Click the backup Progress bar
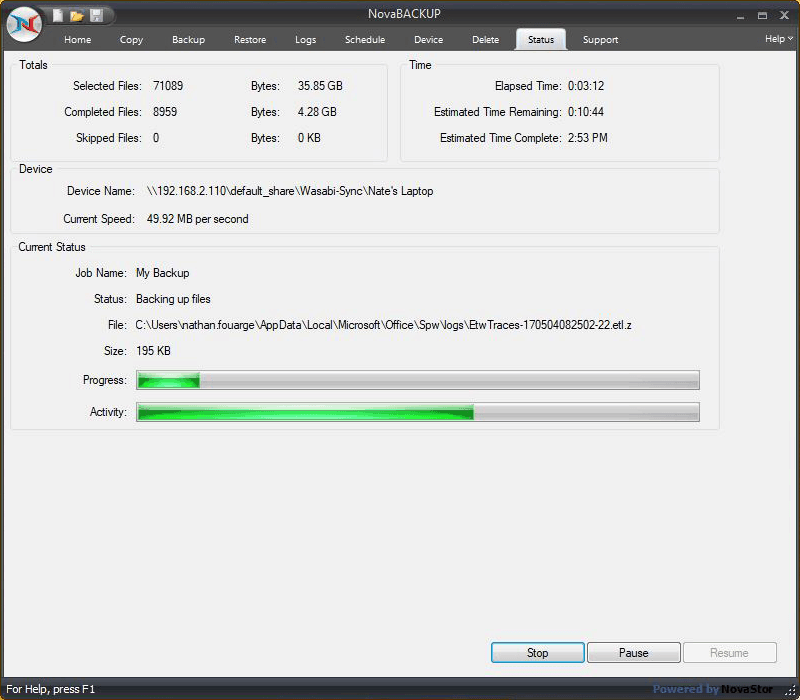This screenshot has width=800, height=700. (418, 380)
